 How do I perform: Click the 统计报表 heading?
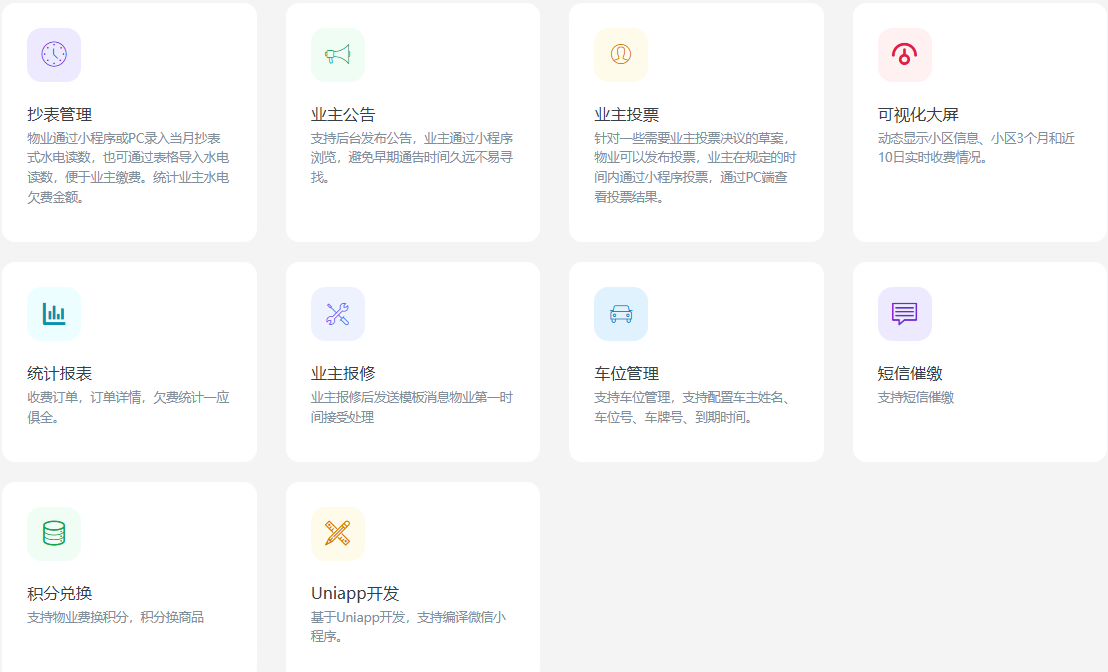60,374
